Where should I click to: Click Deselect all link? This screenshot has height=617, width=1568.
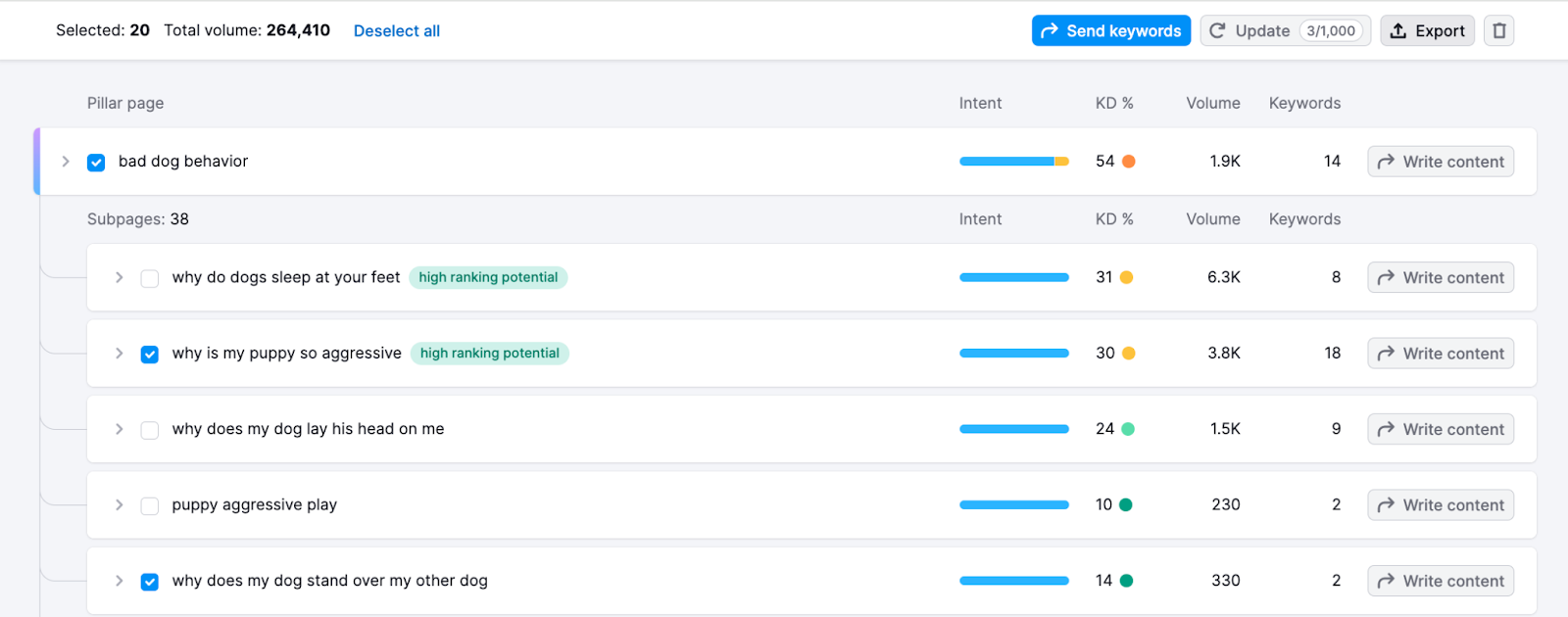click(x=396, y=30)
